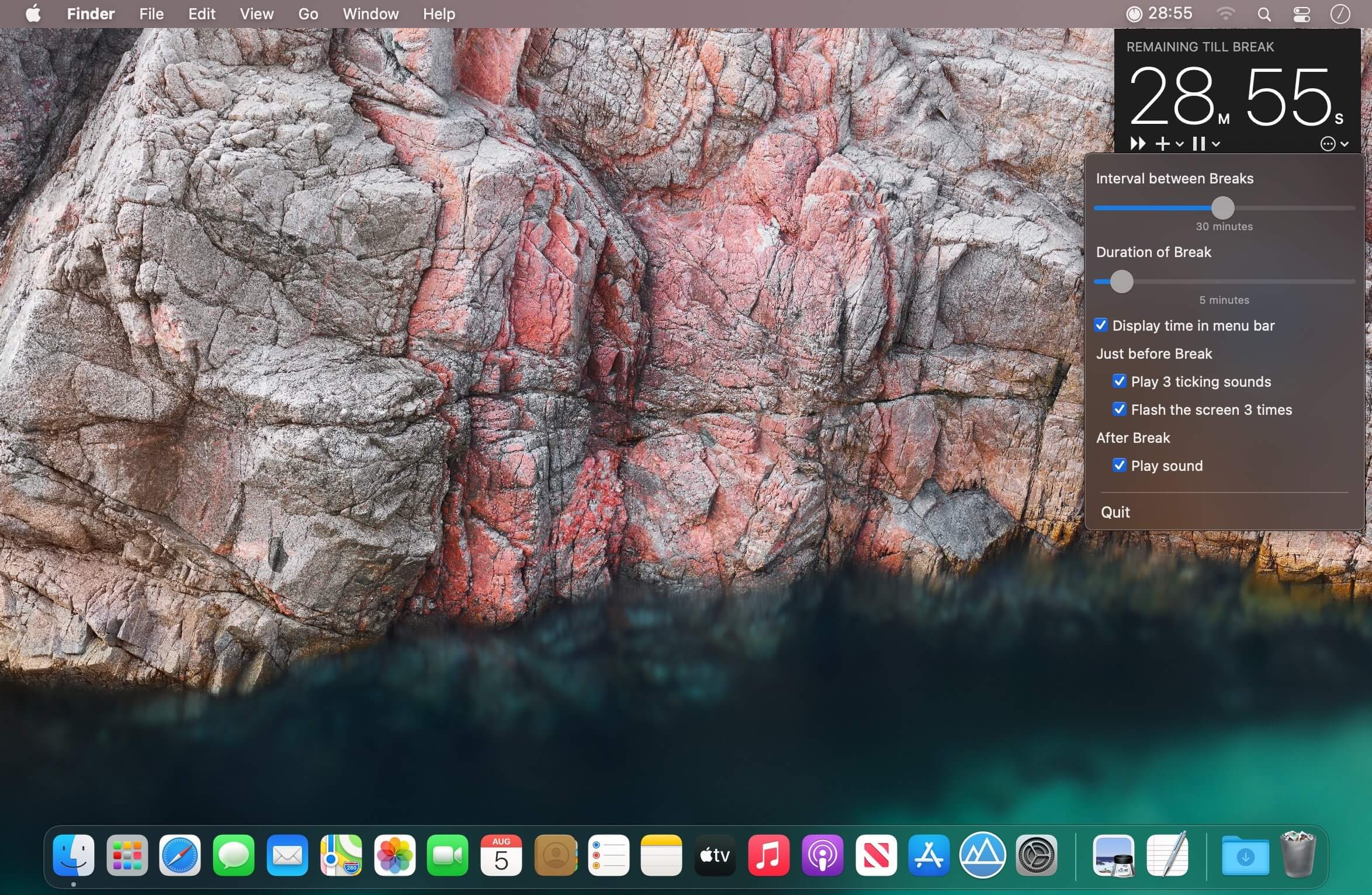Click the Time Out clock icon in menu bar

(x=1134, y=14)
